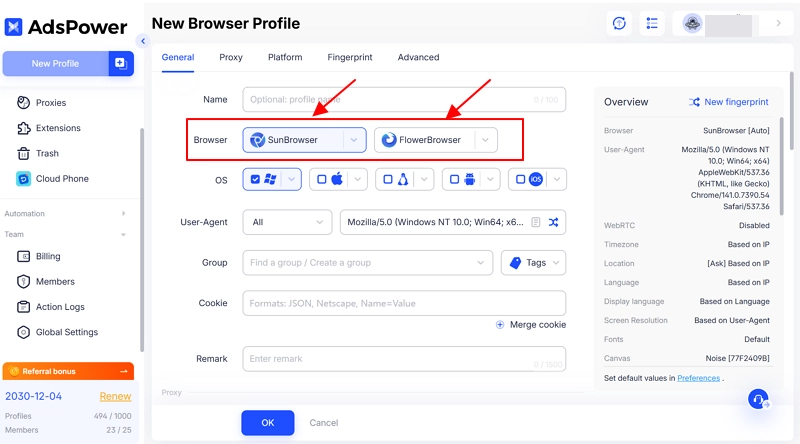Image resolution: width=800 pixels, height=444 pixels.
Task: Open the support headset chat icon
Action: tap(759, 399)
